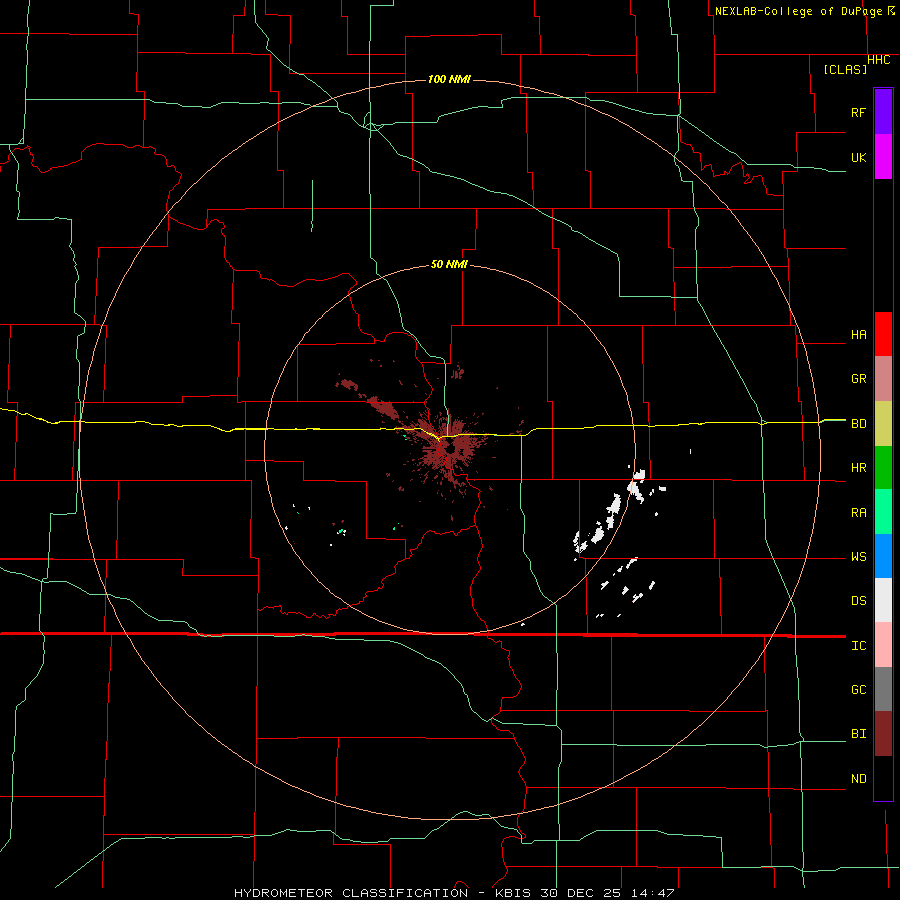Select the IC pink legend swatch
Viewport: 900px width, 900px height.
pyautogui.click(x=883, y=645)
